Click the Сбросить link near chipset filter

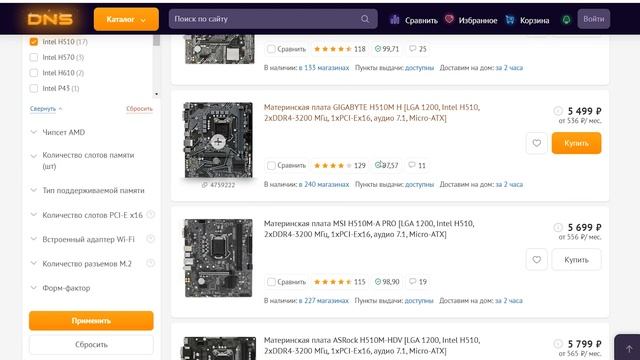click(139, 109)
